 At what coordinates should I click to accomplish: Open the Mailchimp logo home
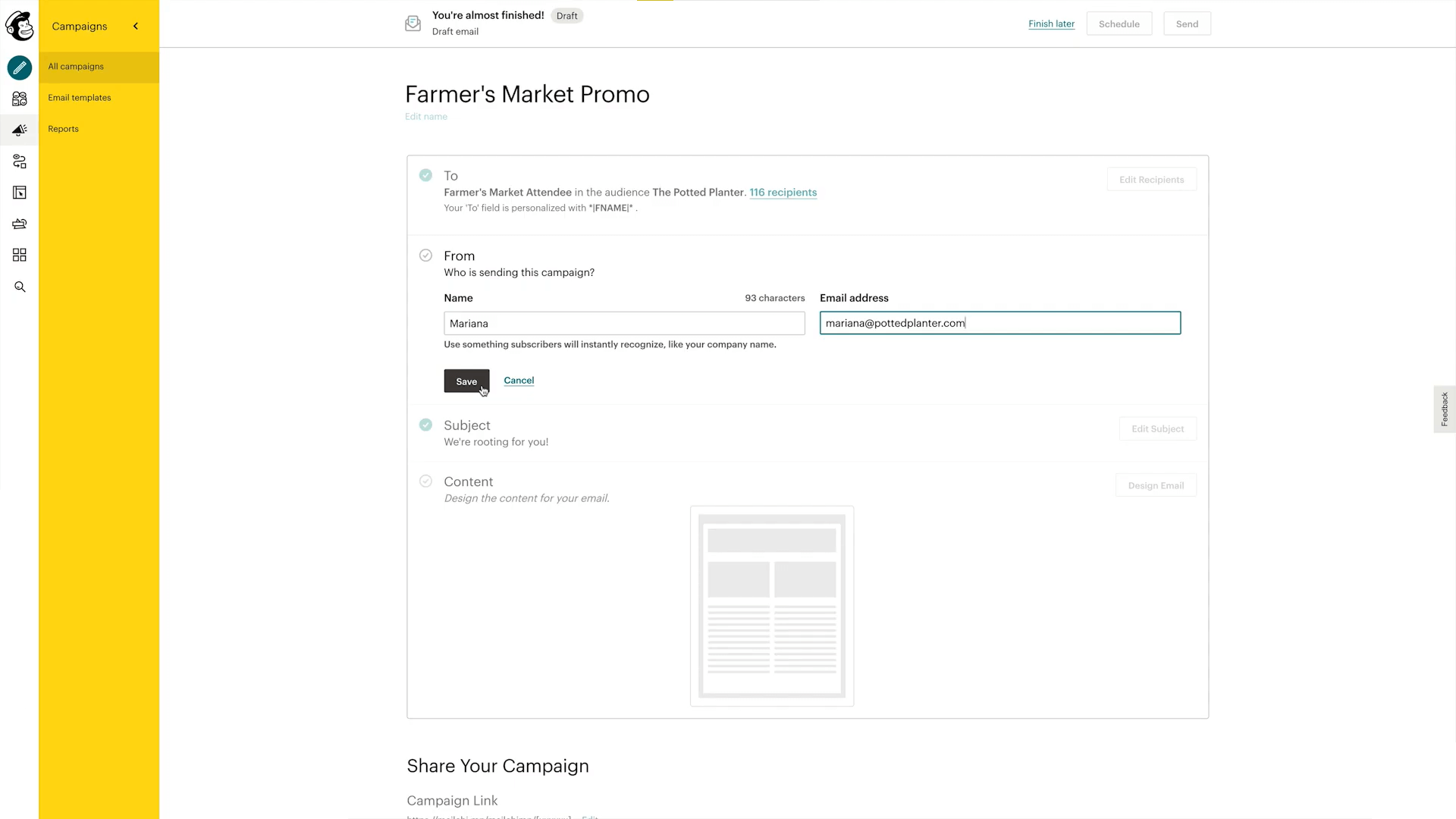pos(19,26)
